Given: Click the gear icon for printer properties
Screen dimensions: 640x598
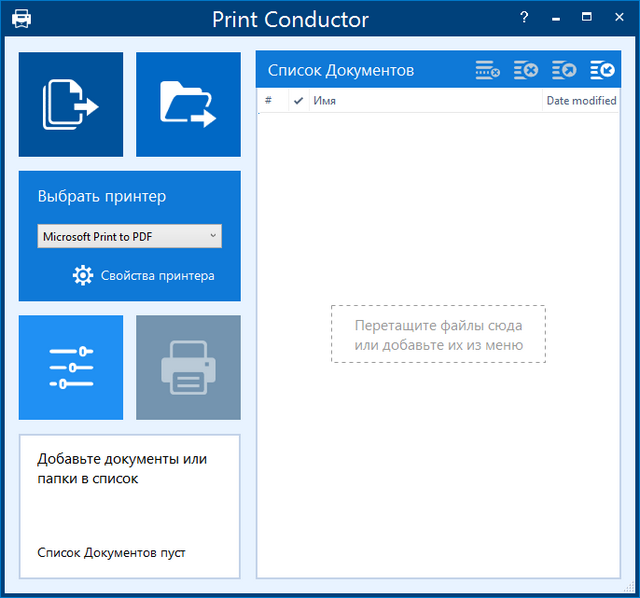Looking at the screenshot, I should (83, 276).
